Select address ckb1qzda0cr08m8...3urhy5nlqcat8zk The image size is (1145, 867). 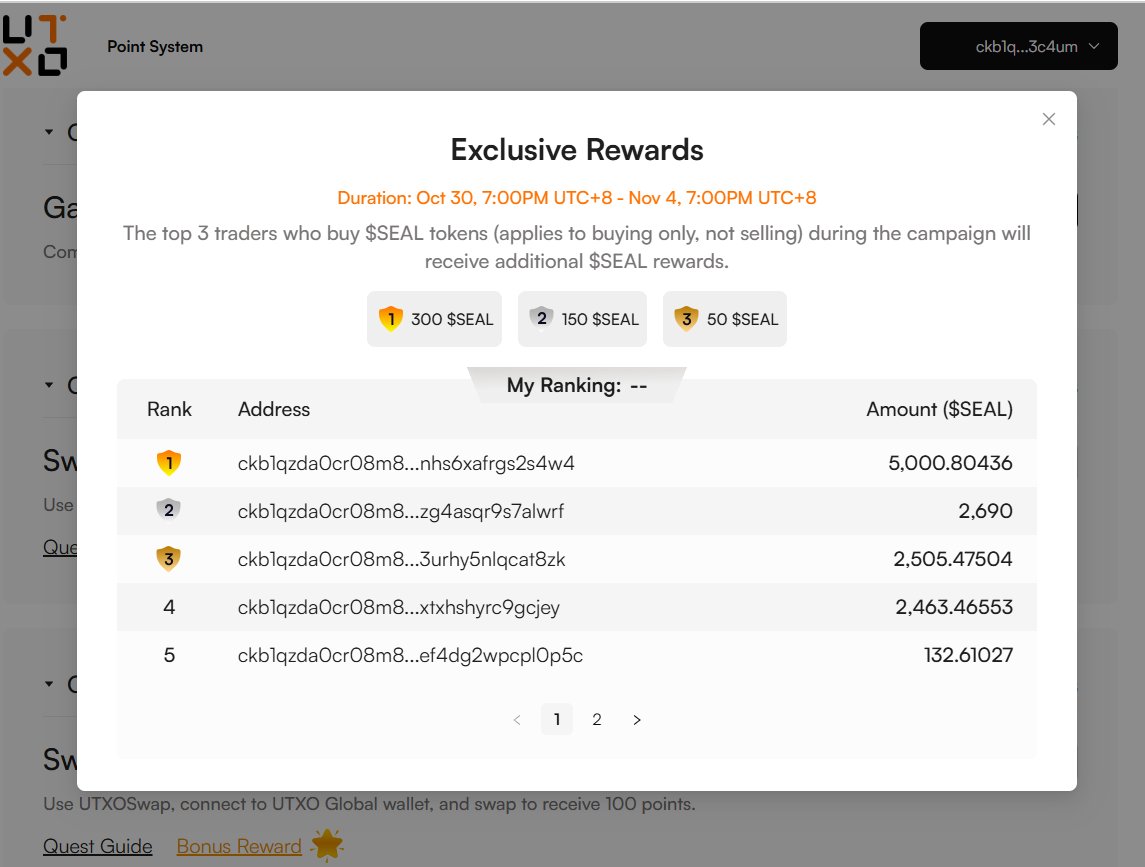coord(401,559)
